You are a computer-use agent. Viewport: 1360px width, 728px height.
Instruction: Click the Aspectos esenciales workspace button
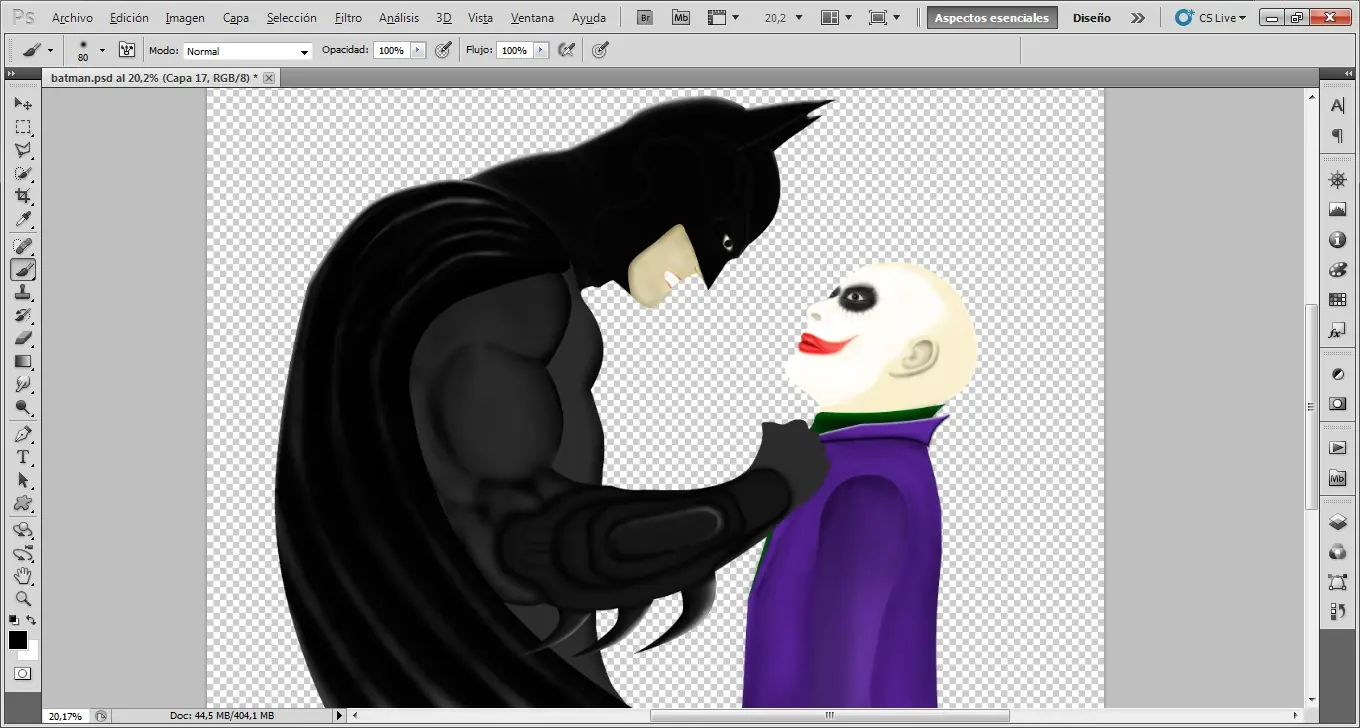[x=991, y=17]
